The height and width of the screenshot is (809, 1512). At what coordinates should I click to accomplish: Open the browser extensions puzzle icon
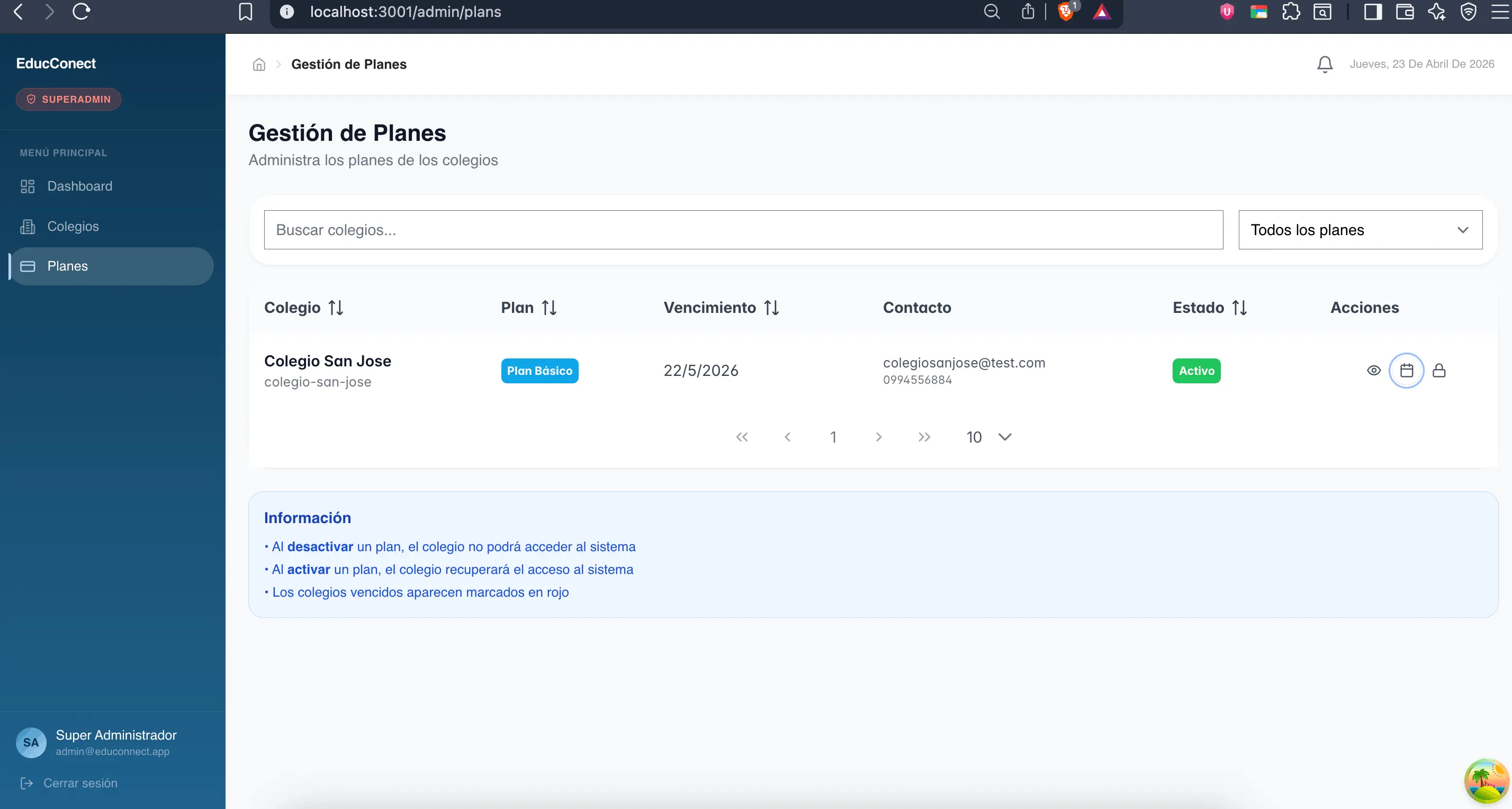click(1290, 12)
